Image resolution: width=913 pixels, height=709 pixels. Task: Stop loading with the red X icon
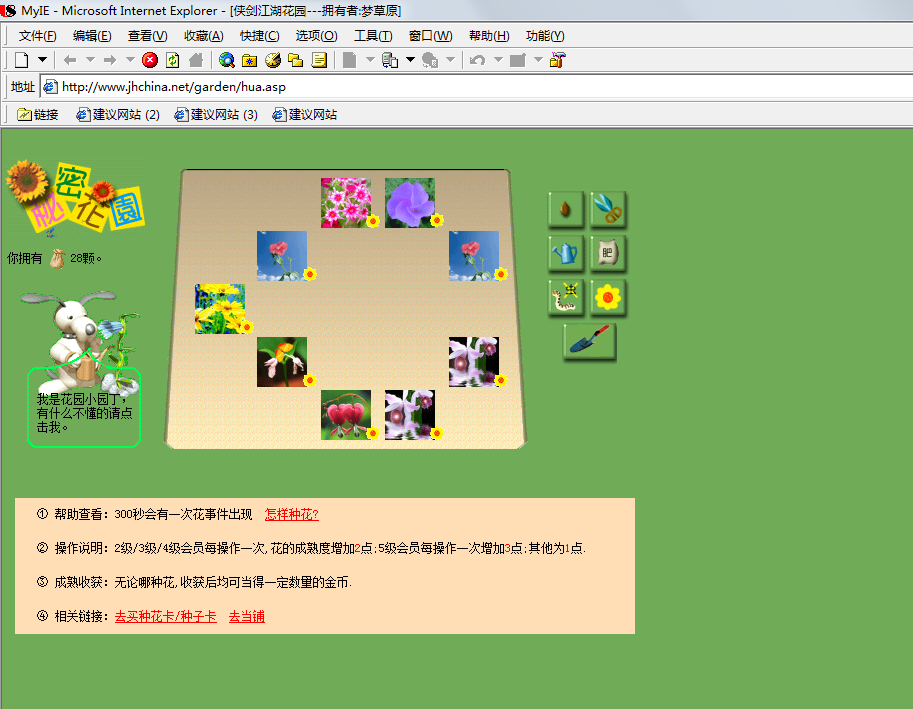(150, 60)
